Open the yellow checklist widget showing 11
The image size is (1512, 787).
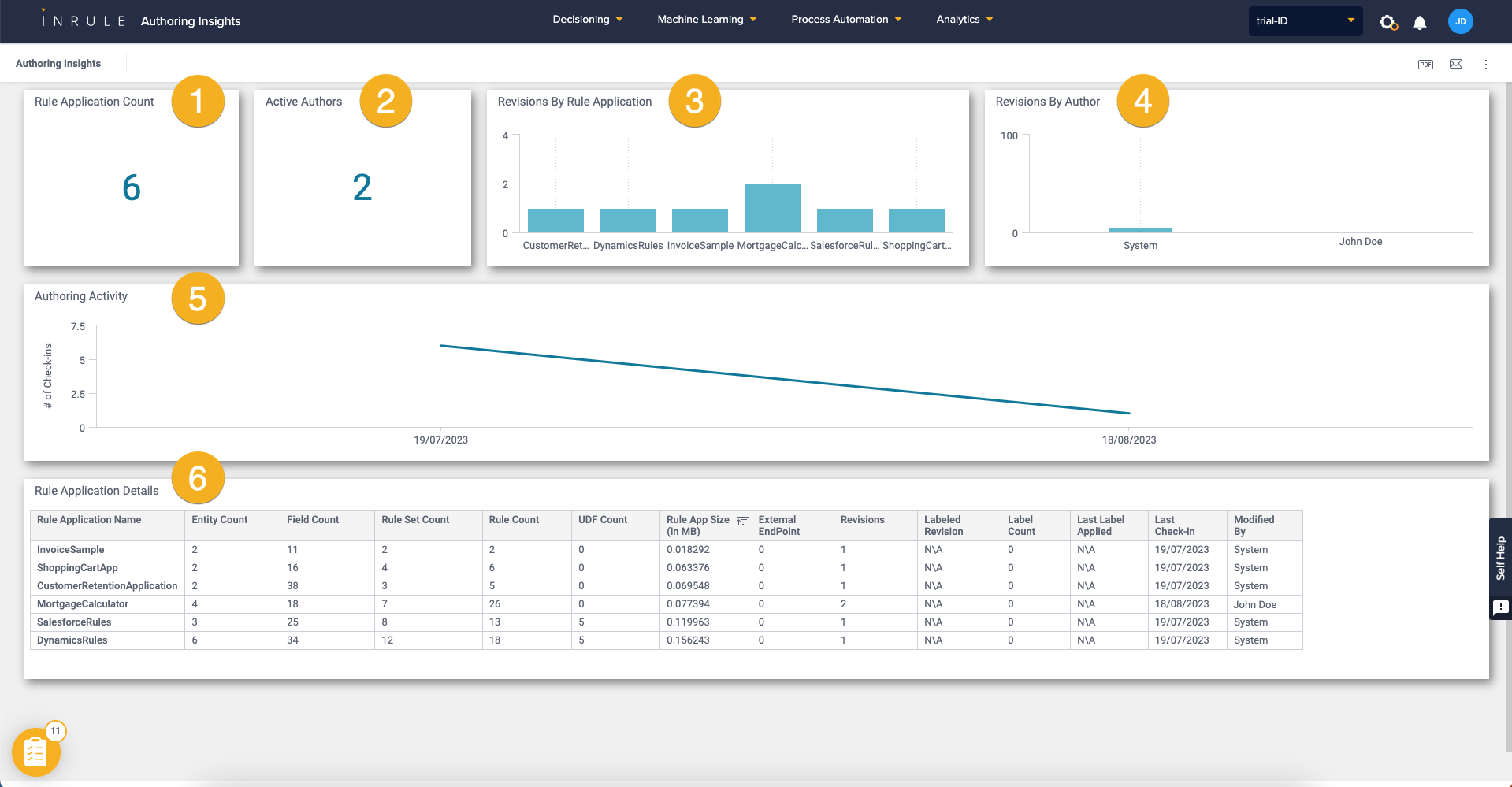pyautogui.click(x=35, y=752)
